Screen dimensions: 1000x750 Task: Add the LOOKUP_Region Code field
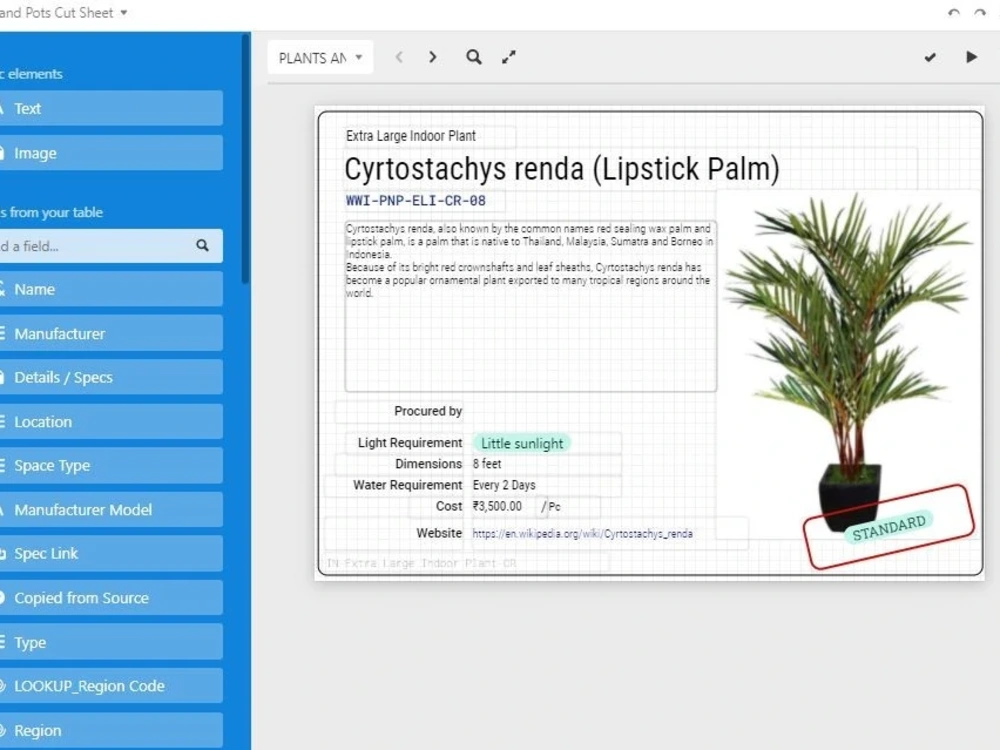pyautogui.click(x=111, y=686)
